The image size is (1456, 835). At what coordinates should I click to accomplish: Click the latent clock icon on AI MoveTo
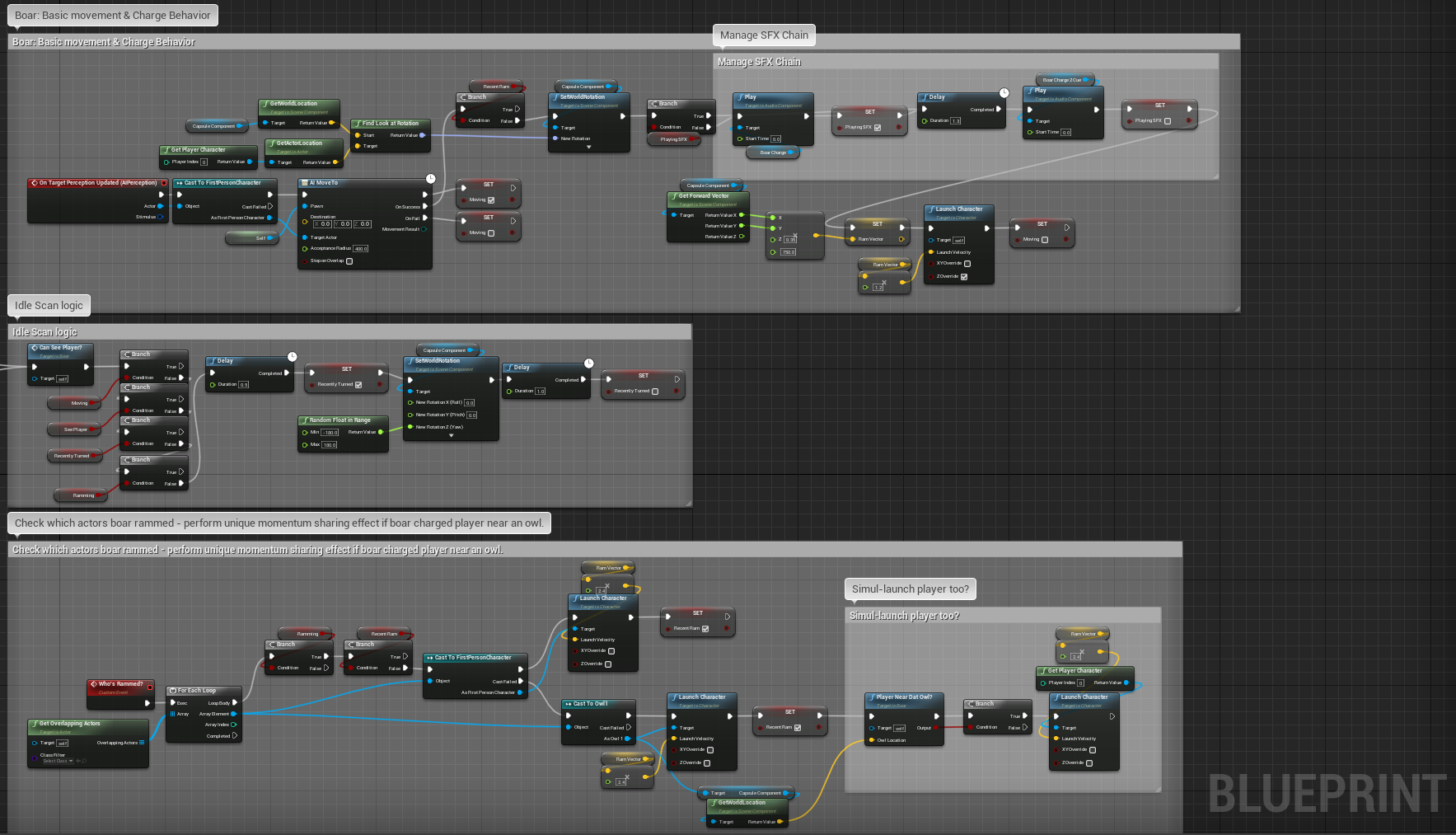[430, 179]
